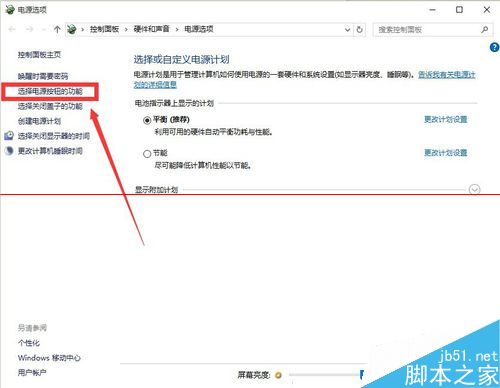This screenshot has height=388, width=500.
Task: Open 更改计算机睡眠时间 link
Action: tap(50, 151)
